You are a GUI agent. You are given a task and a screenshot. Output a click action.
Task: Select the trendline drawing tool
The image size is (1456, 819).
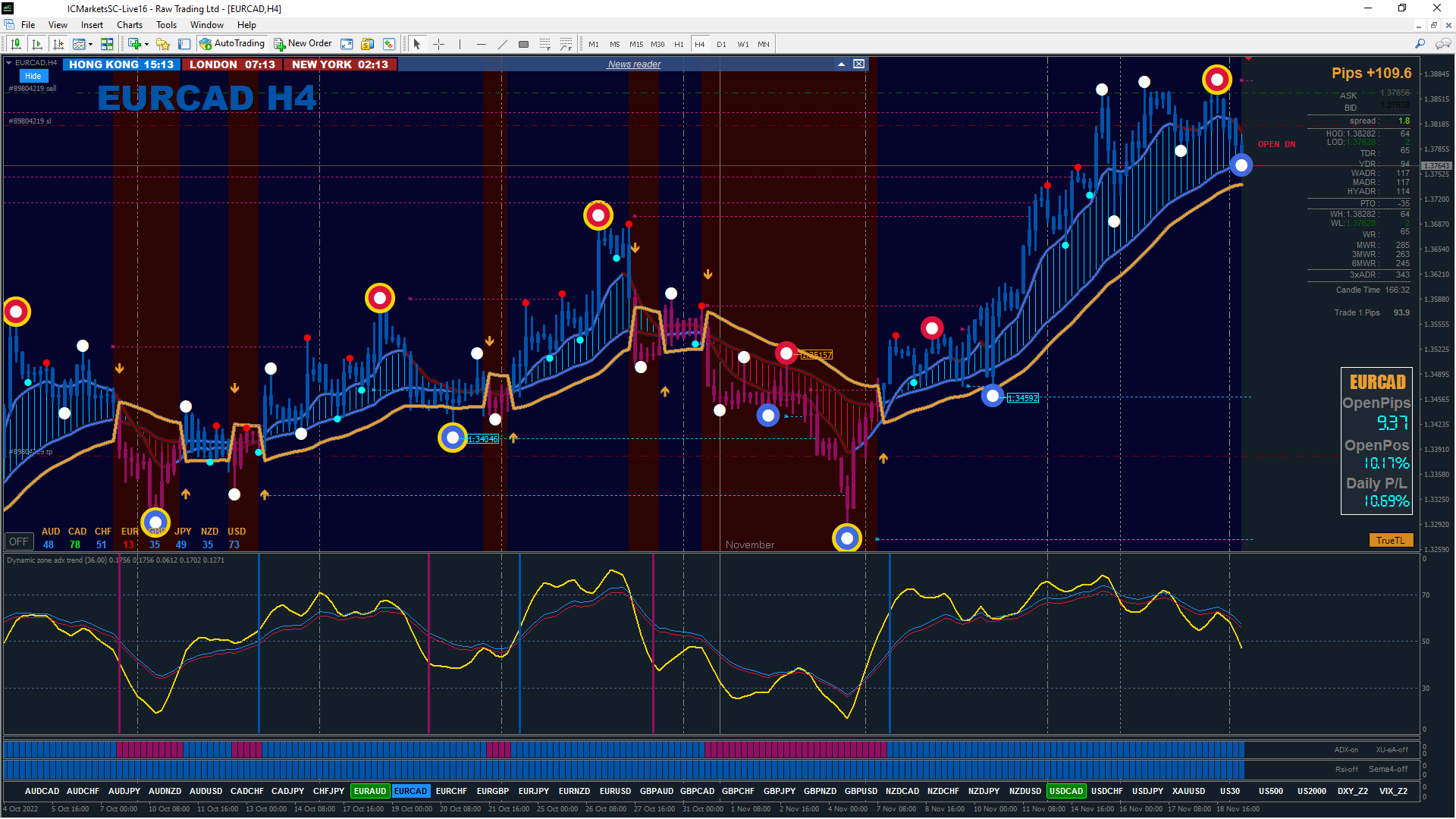point(502,44)
